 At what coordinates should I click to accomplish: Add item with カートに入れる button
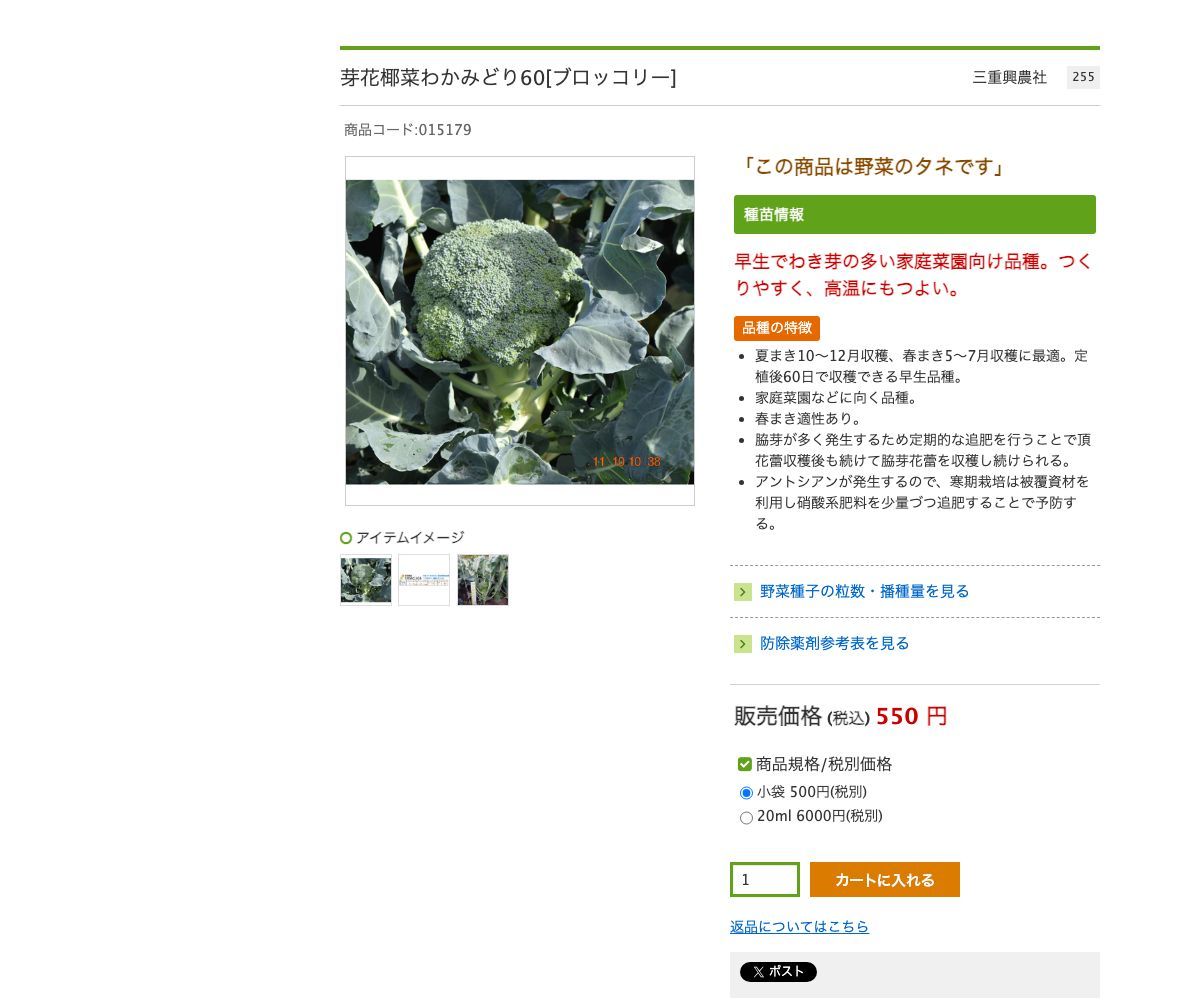point(885,880)
